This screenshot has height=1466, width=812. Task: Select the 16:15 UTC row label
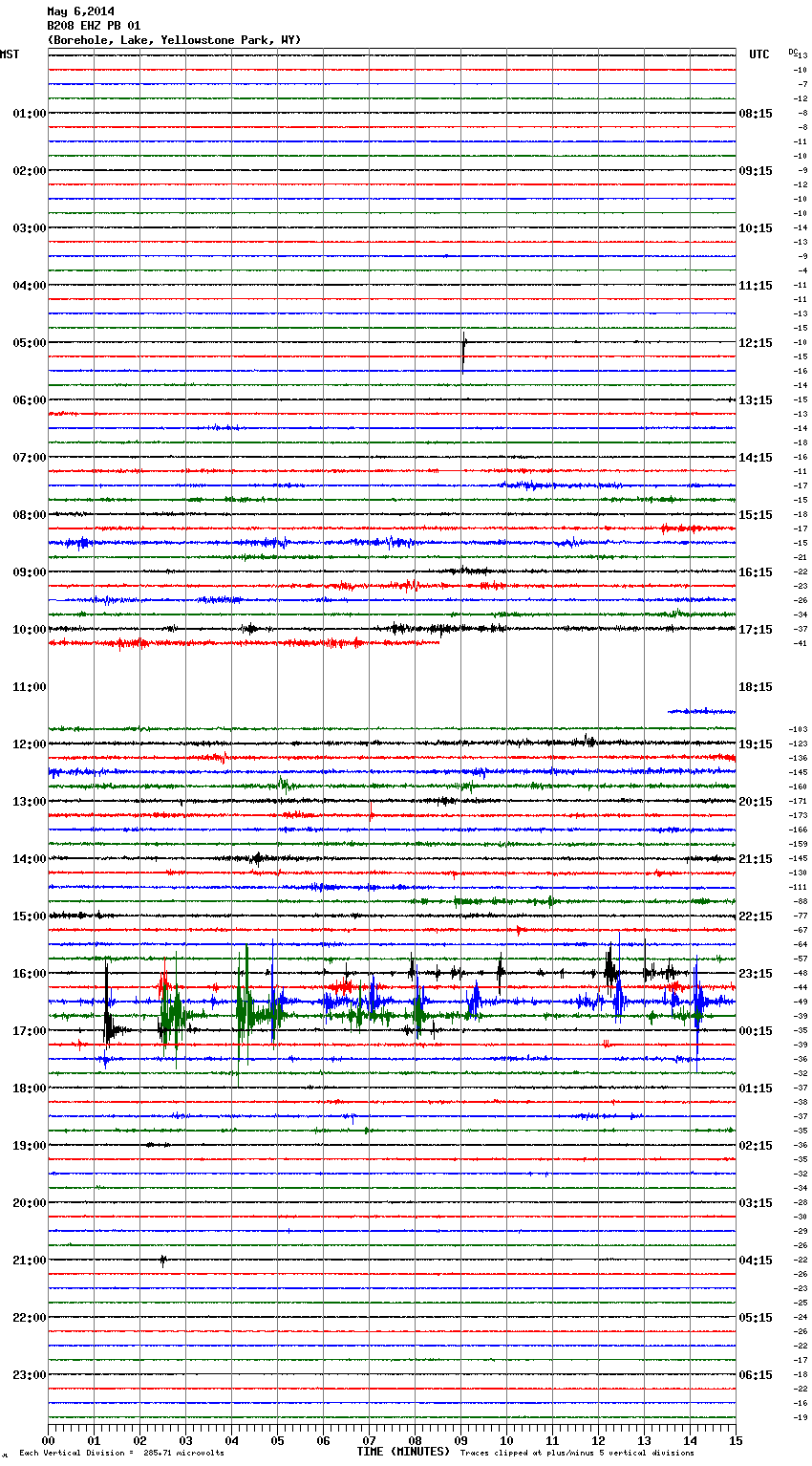click(756, 572)
